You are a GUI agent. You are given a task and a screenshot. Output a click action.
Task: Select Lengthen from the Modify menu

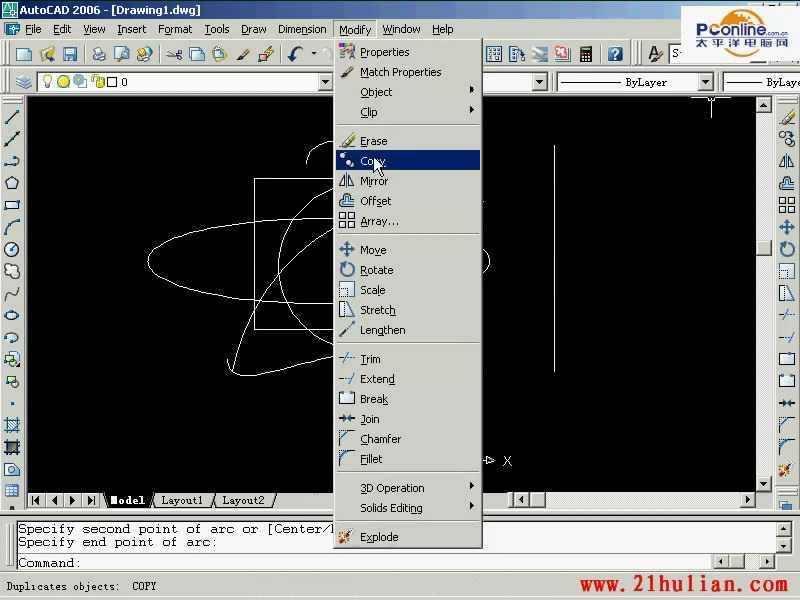click(x=408, y=330)
